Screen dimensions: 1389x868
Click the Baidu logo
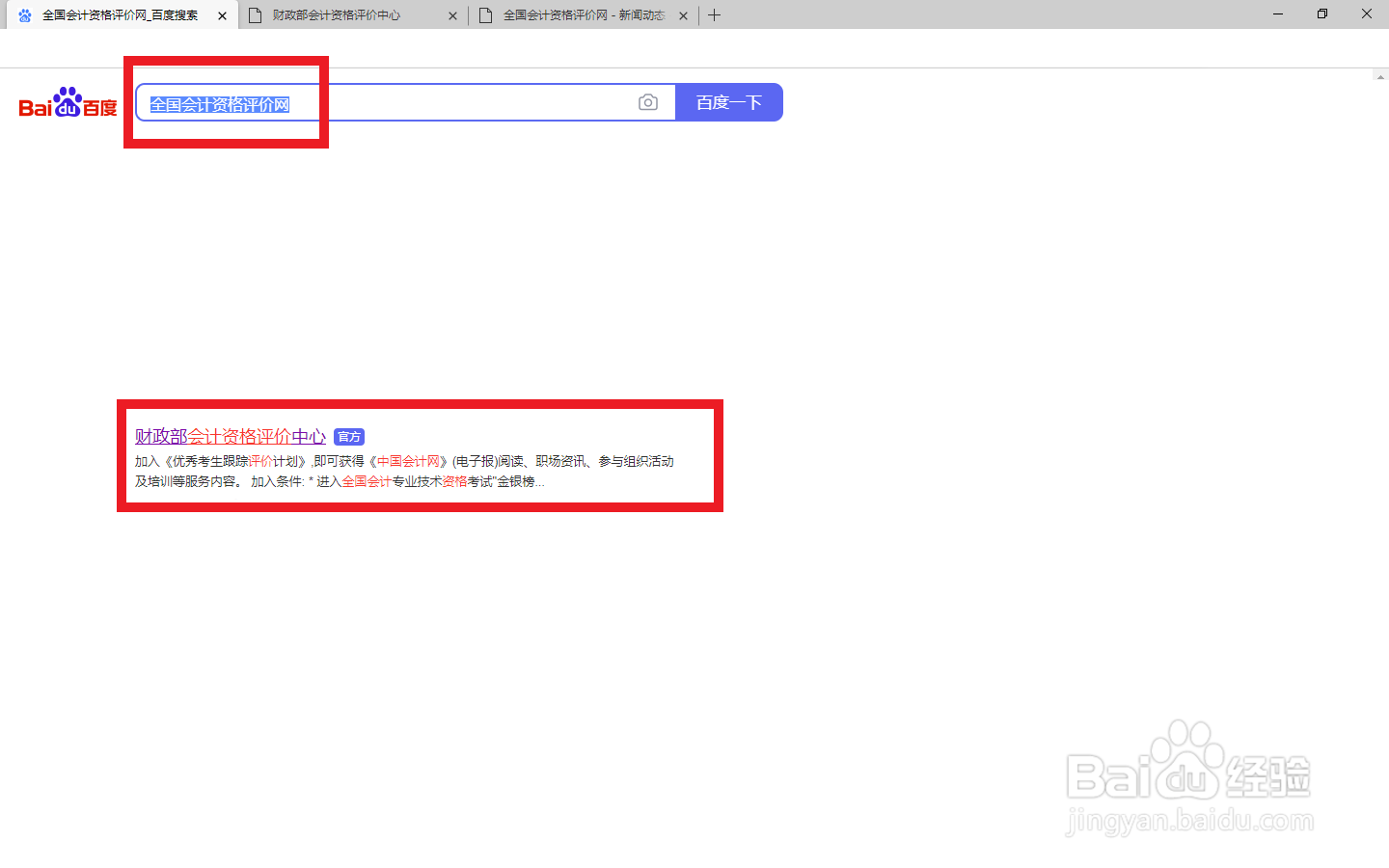tap(68, 102)
